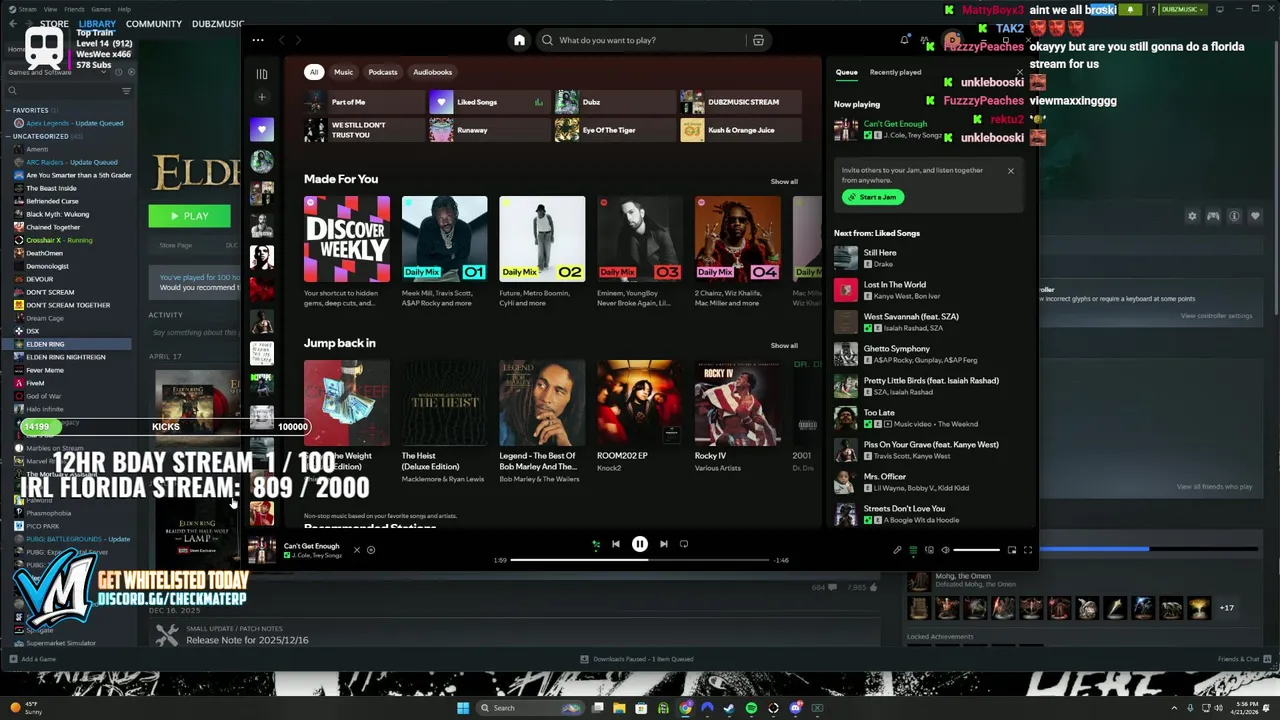1280x720 pixels.
Task: Go to Spotify Home via house icon
Action: pyautogui.click(x=519, y=40)
